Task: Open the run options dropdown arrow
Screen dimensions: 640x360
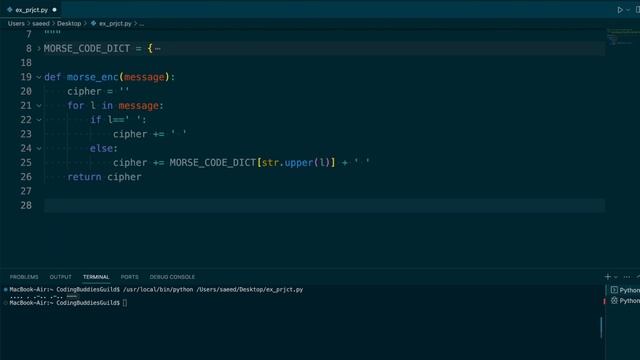Action: tap(628, 10)
